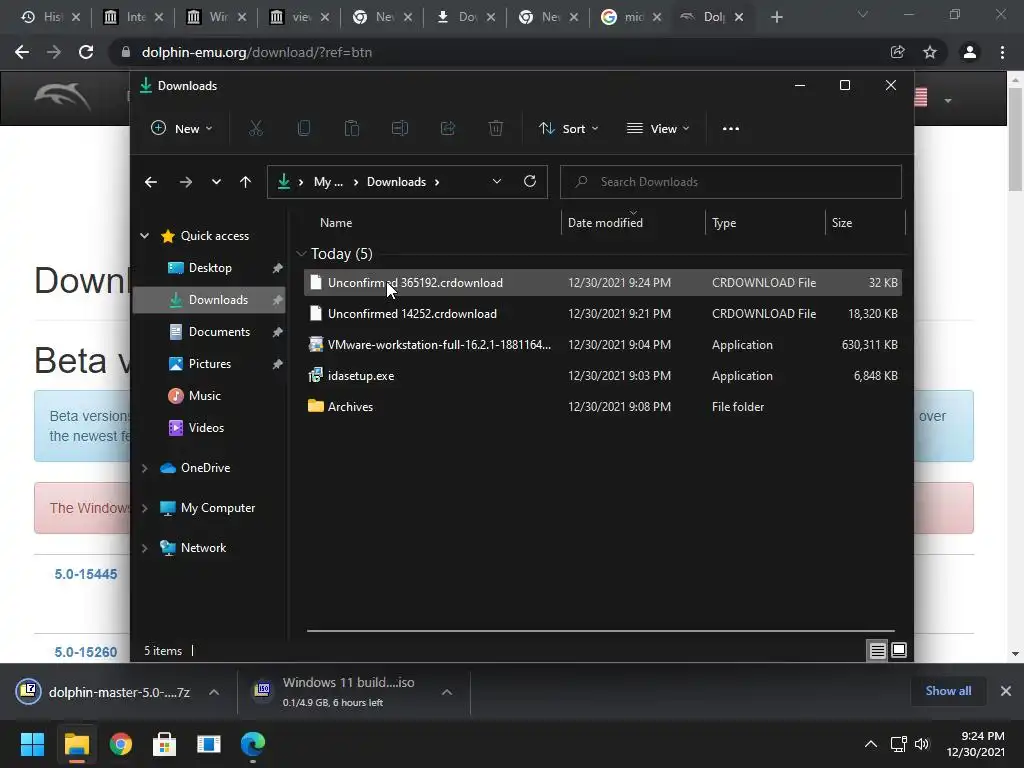Open Windows 11 iso download options arrow
The width and height of the screenshot is (1024, 768).
(x=447, y=692)
